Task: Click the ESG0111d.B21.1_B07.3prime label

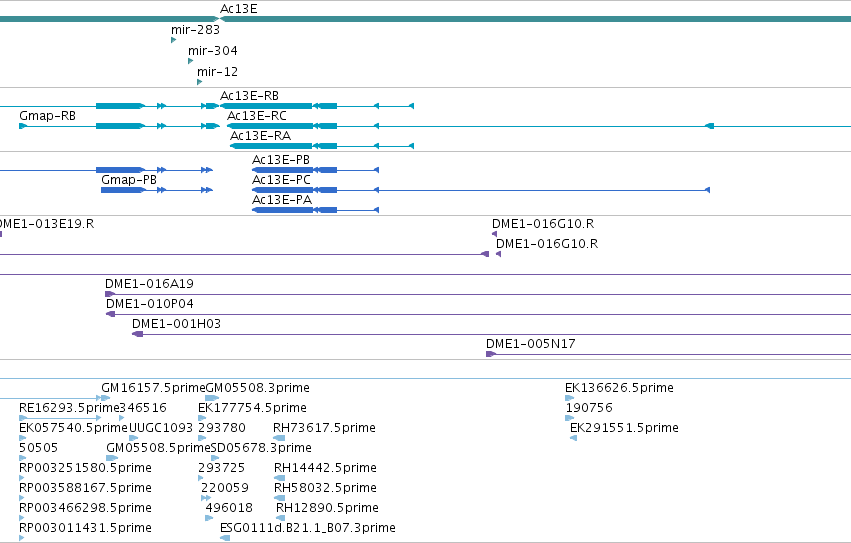Action: tap(308, 528)
